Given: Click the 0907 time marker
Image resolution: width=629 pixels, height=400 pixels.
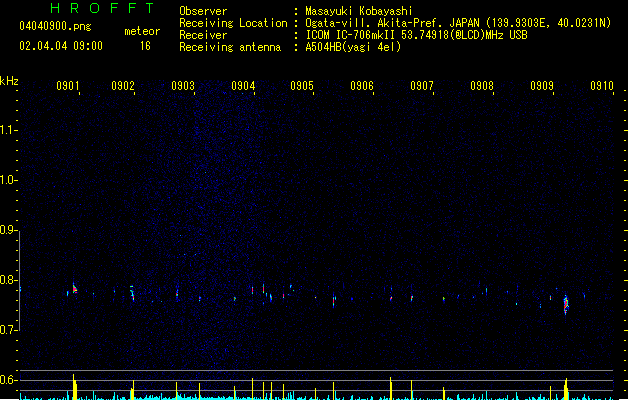Looking at the screenshot, I should point(422,86).
